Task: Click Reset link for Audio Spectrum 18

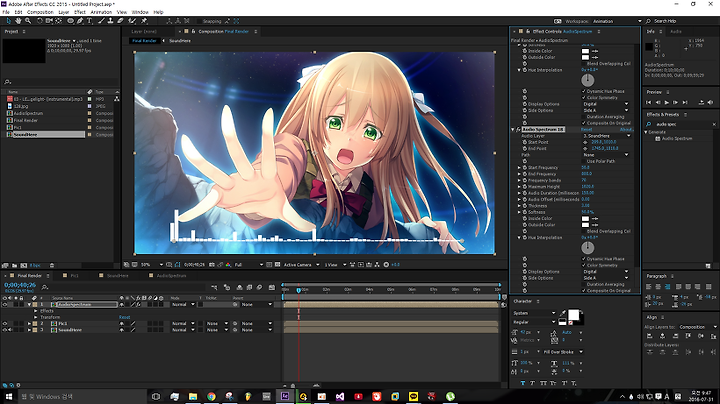Action: coord(586,130)
